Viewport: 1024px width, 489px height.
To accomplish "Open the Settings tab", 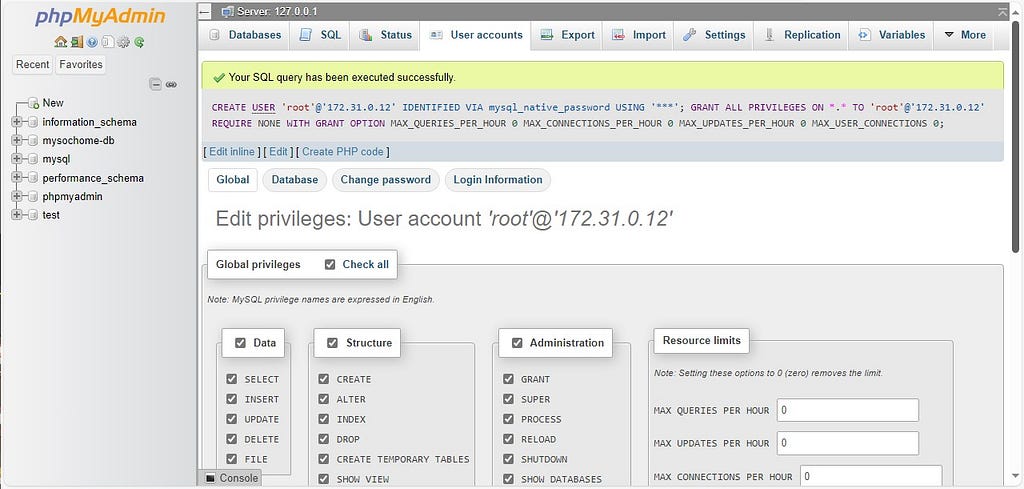I will click(x=714, y=35).
